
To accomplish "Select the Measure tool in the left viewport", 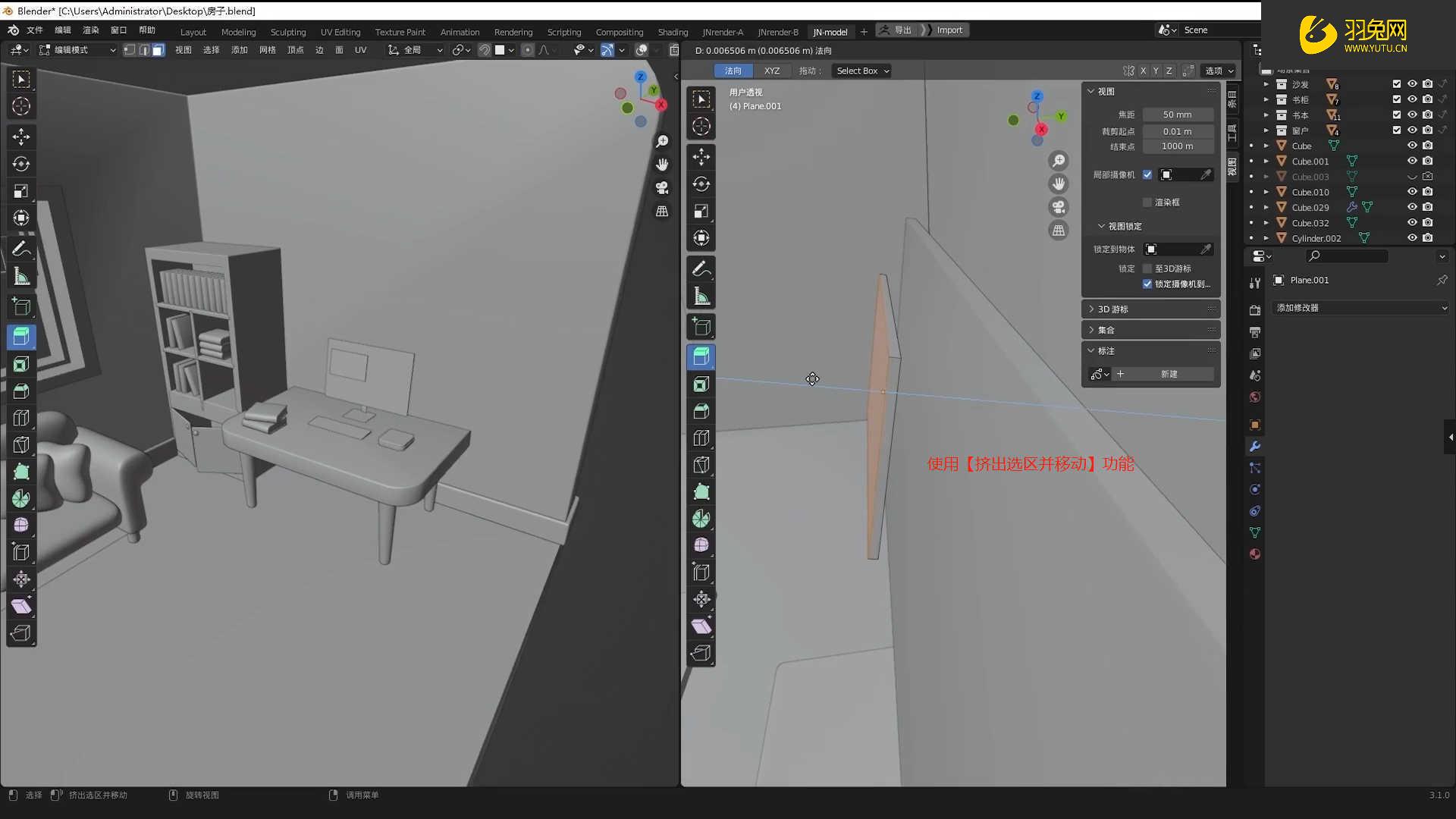I will tap(21, 275).
